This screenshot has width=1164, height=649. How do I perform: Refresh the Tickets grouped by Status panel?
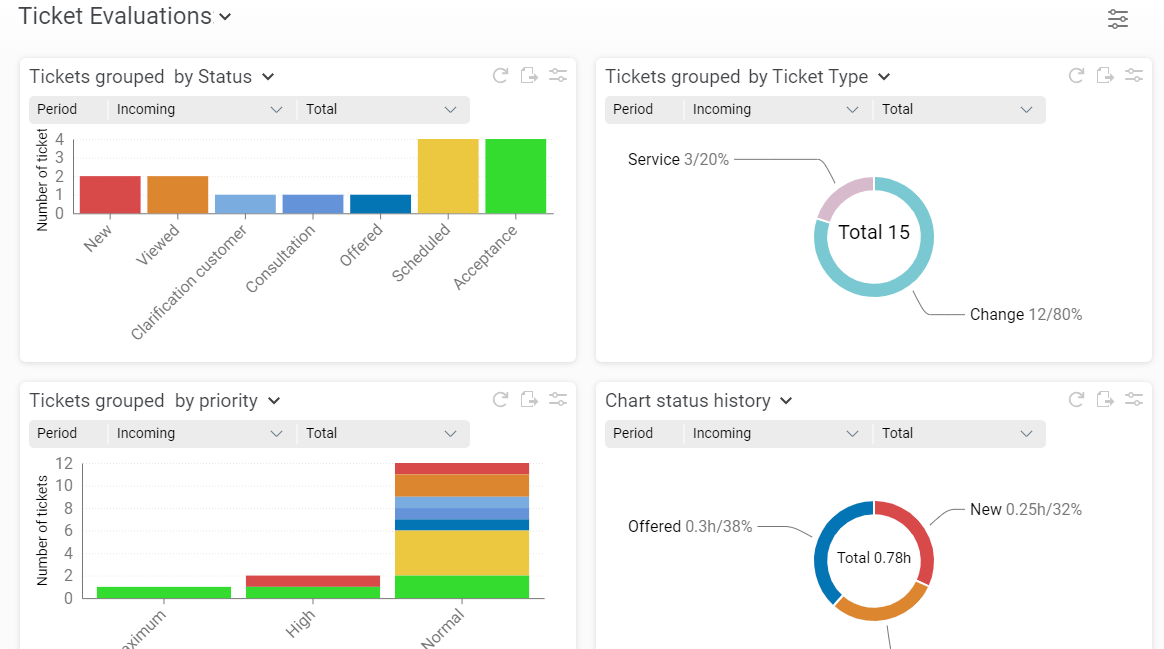tap(500, 76)
